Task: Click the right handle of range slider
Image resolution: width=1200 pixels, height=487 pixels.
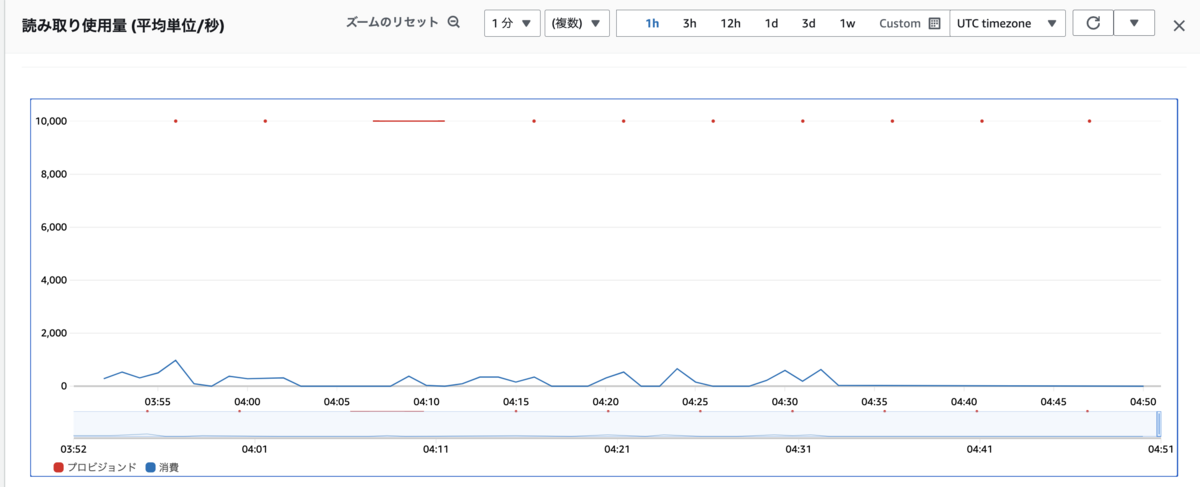Action: tap(1158, 424)
